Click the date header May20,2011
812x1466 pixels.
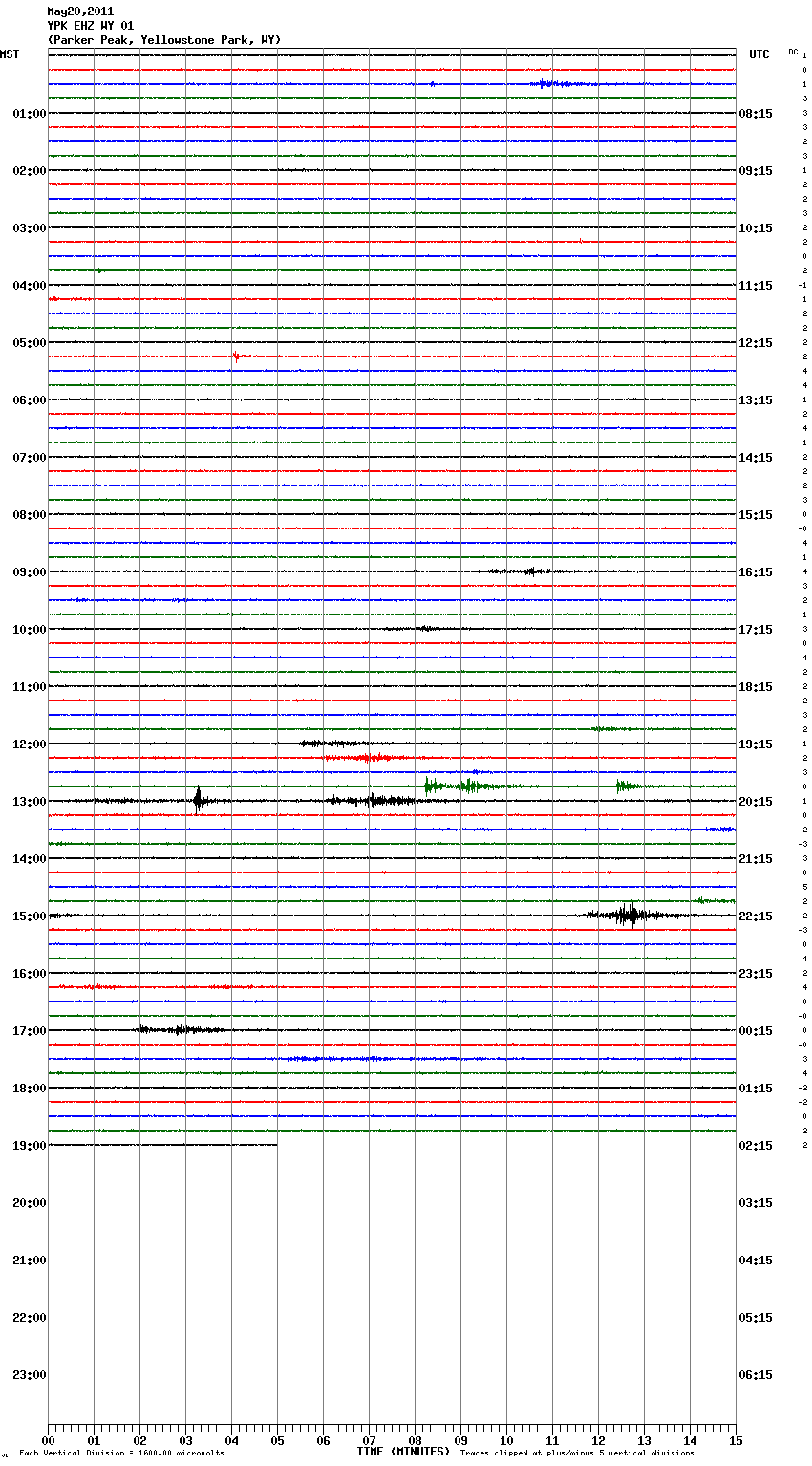[80, 11]
